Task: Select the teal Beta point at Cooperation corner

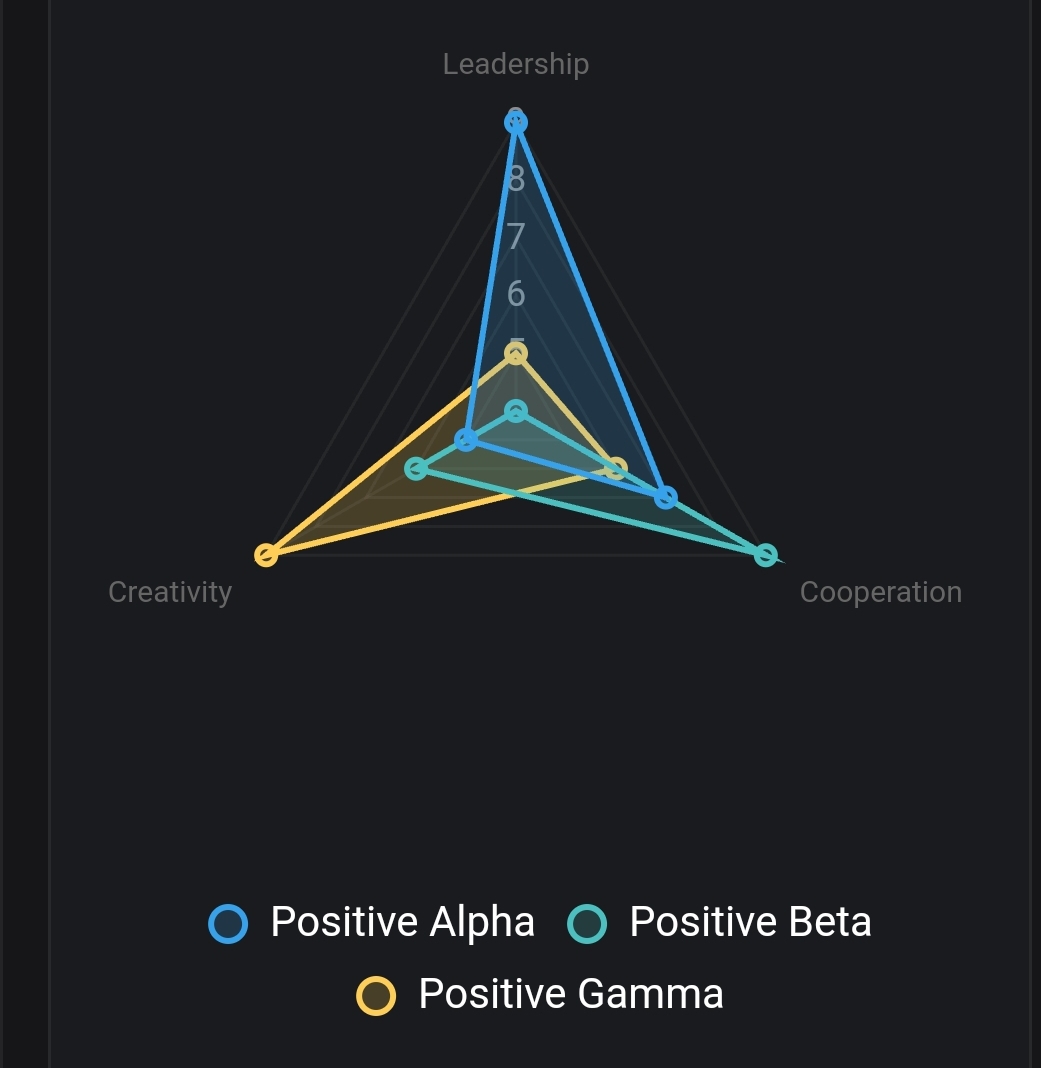Action: tap(766, 555)
